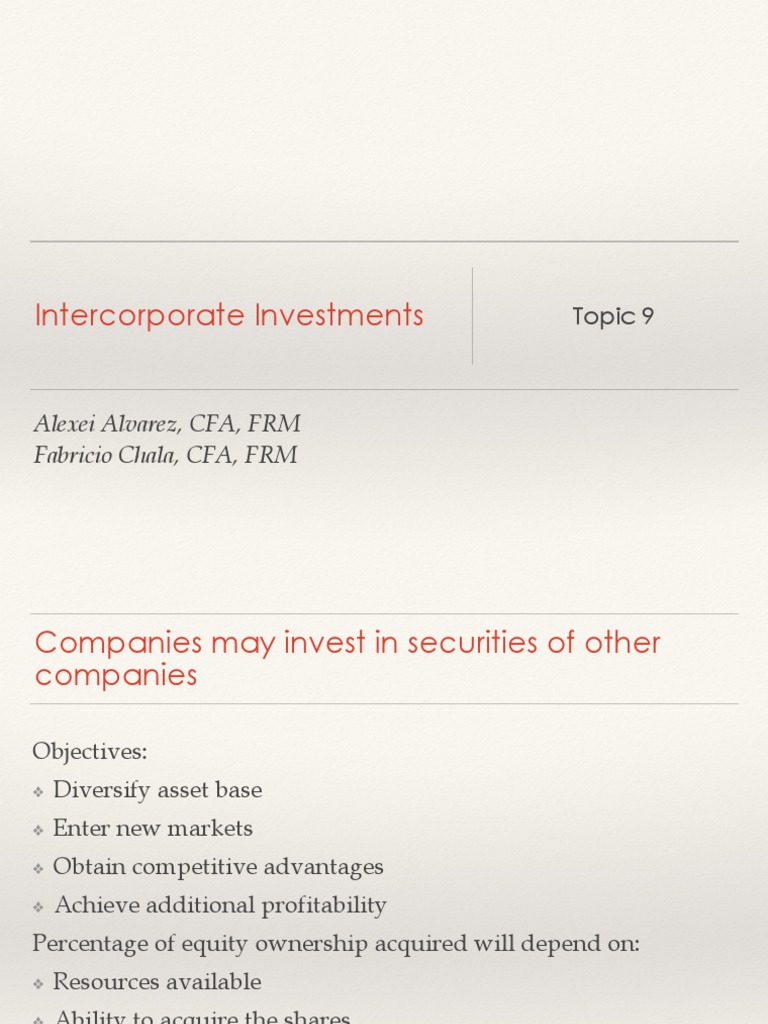The width and height of the screenshot is (768, 1024).
Task: Select the diamond bullet beside Resources available
Action: 38,983
